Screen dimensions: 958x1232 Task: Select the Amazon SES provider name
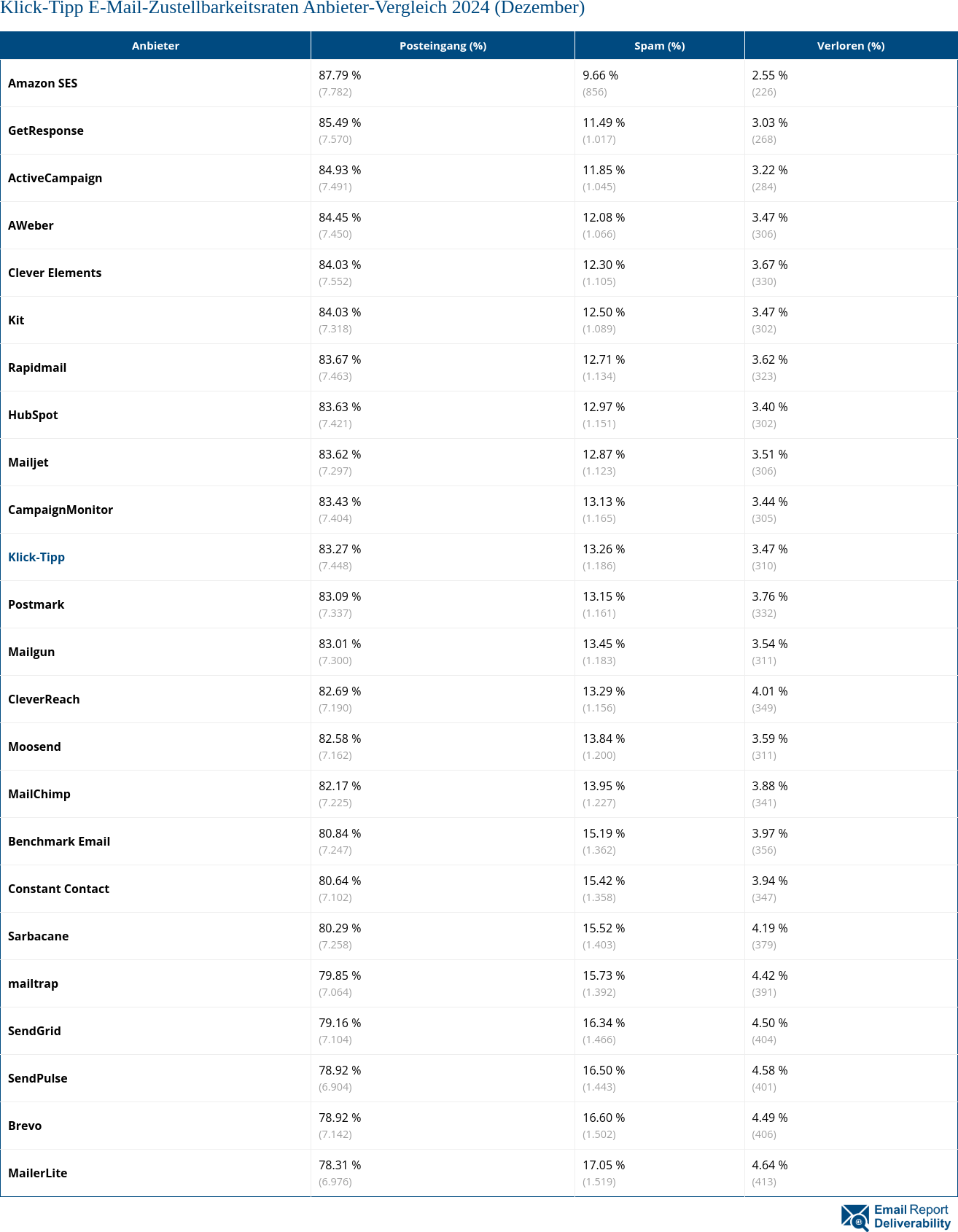[42, 83]
